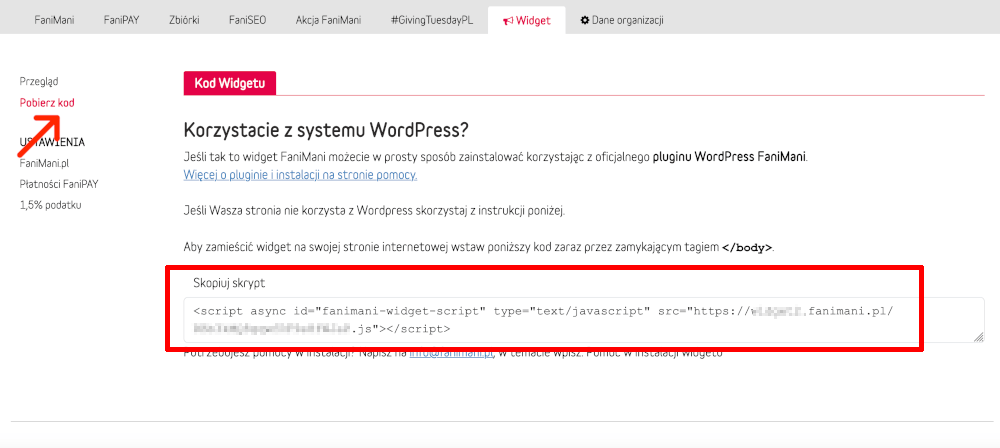The width and height of the screenshot is (1000, 448).
Task: Open FaniMani.pl settings link
Action: coord(44,163)
